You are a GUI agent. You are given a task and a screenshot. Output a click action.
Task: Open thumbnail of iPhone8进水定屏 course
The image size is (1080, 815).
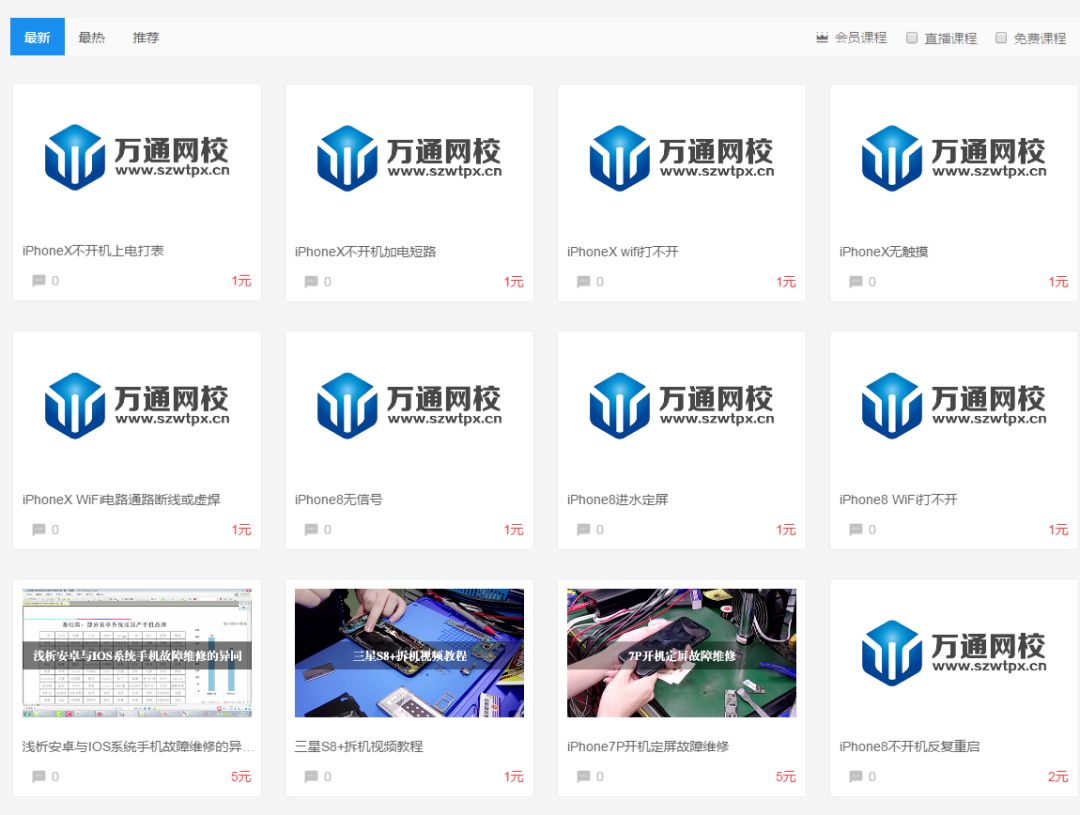click(682, 406)
